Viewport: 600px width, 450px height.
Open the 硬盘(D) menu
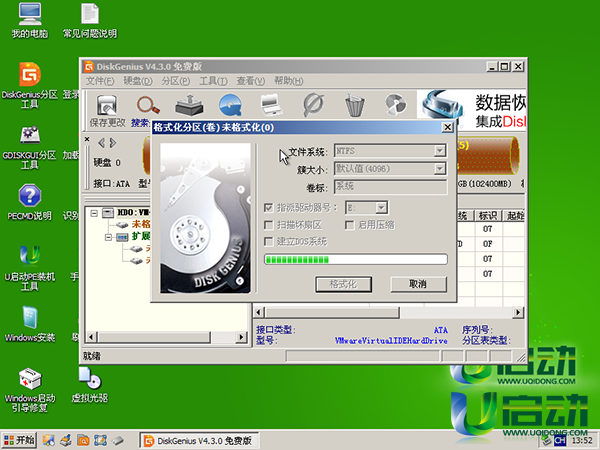tap(138, 81)
